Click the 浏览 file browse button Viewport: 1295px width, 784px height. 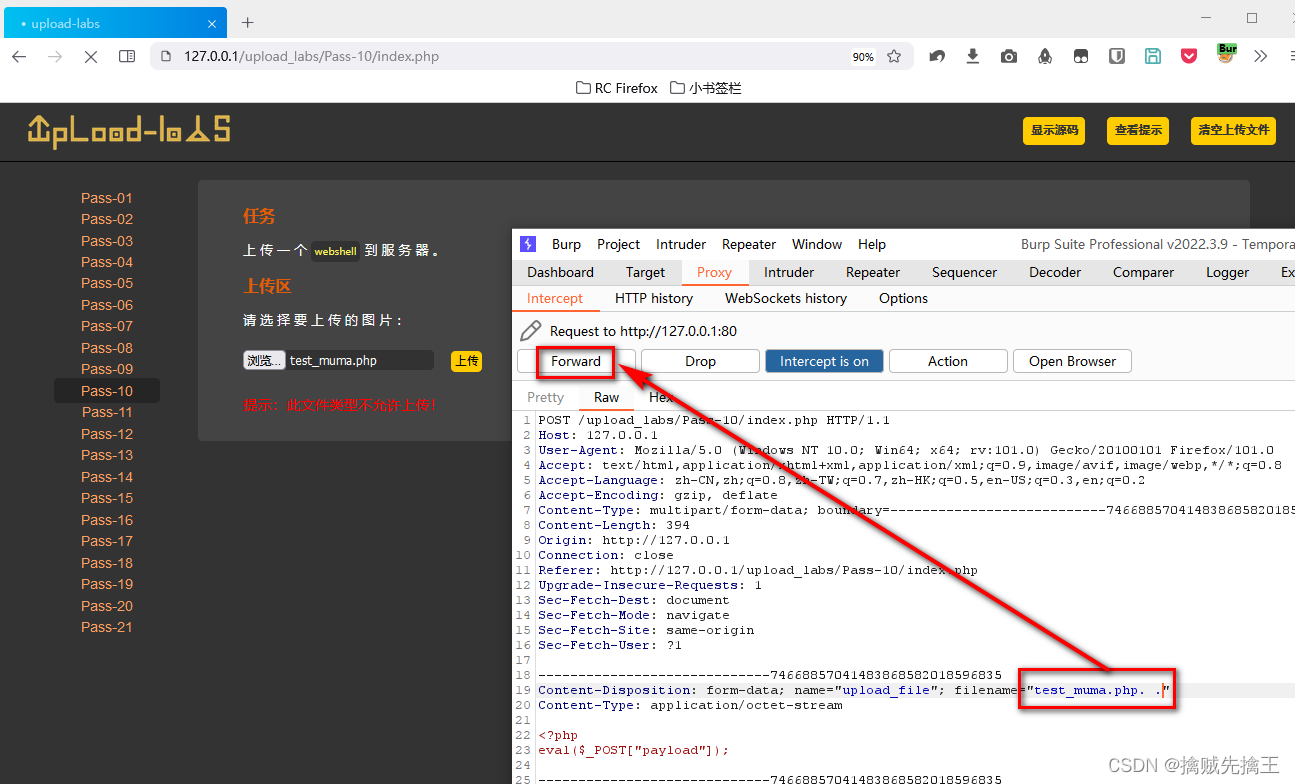[264, 361]
